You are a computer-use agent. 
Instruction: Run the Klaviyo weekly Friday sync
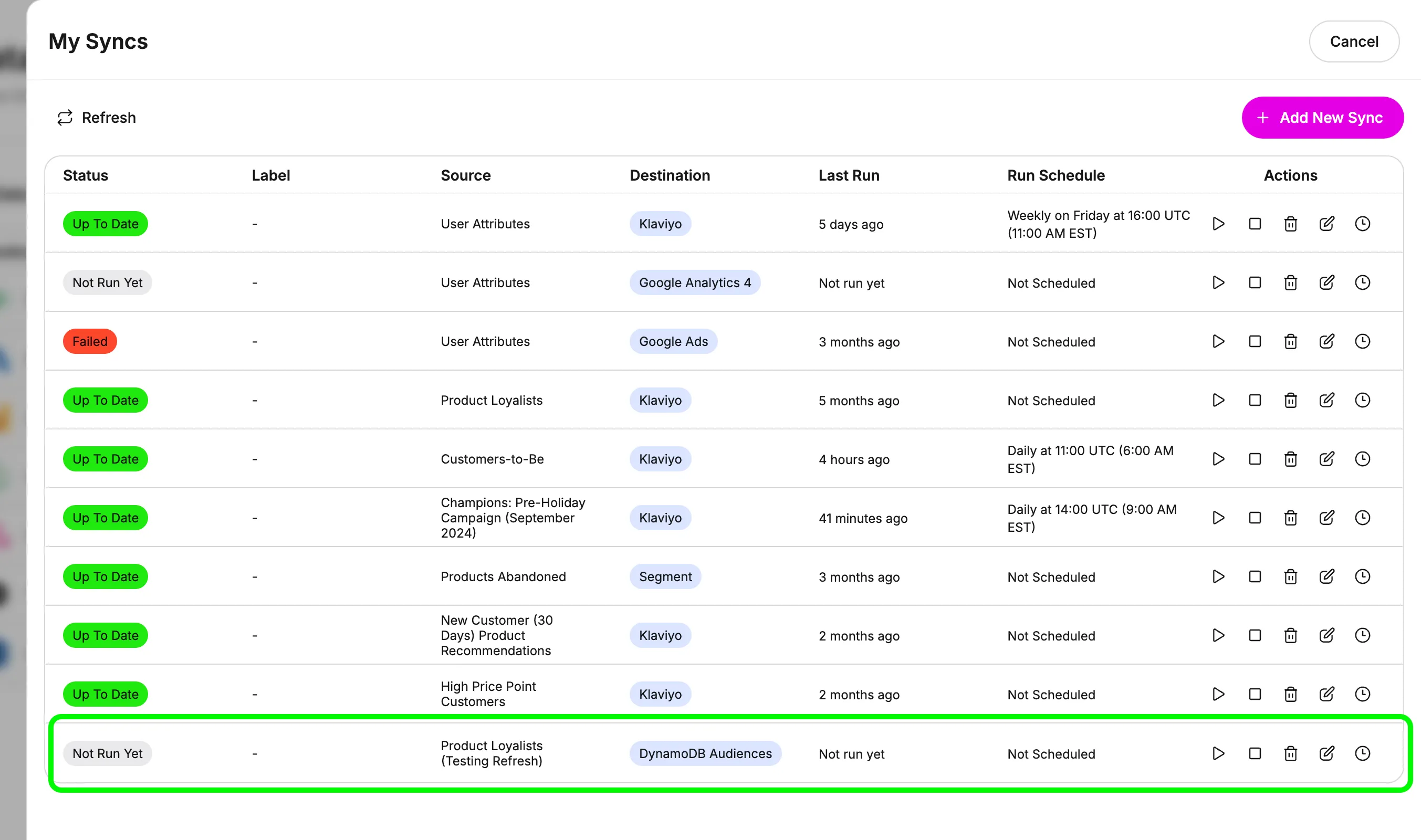coord(1218,224)
